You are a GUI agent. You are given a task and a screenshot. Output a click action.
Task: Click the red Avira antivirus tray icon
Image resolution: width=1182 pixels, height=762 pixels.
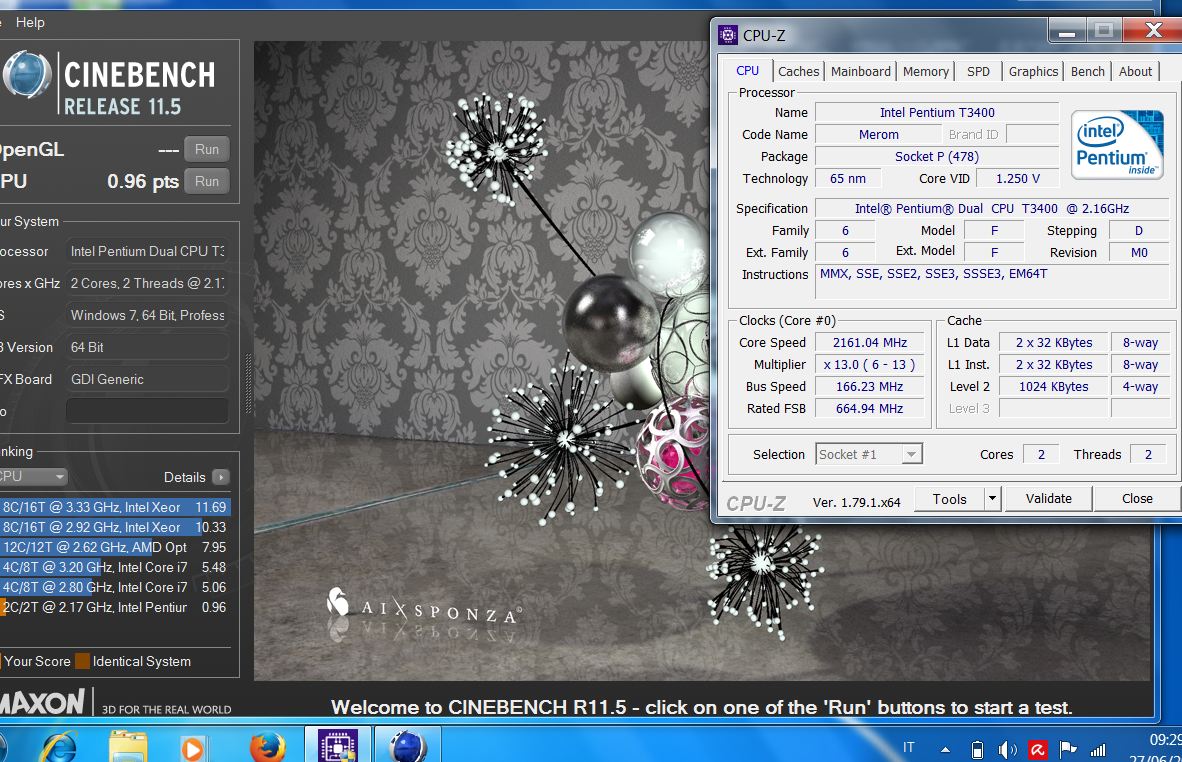pyautogui.click(x=1038, y=749)
